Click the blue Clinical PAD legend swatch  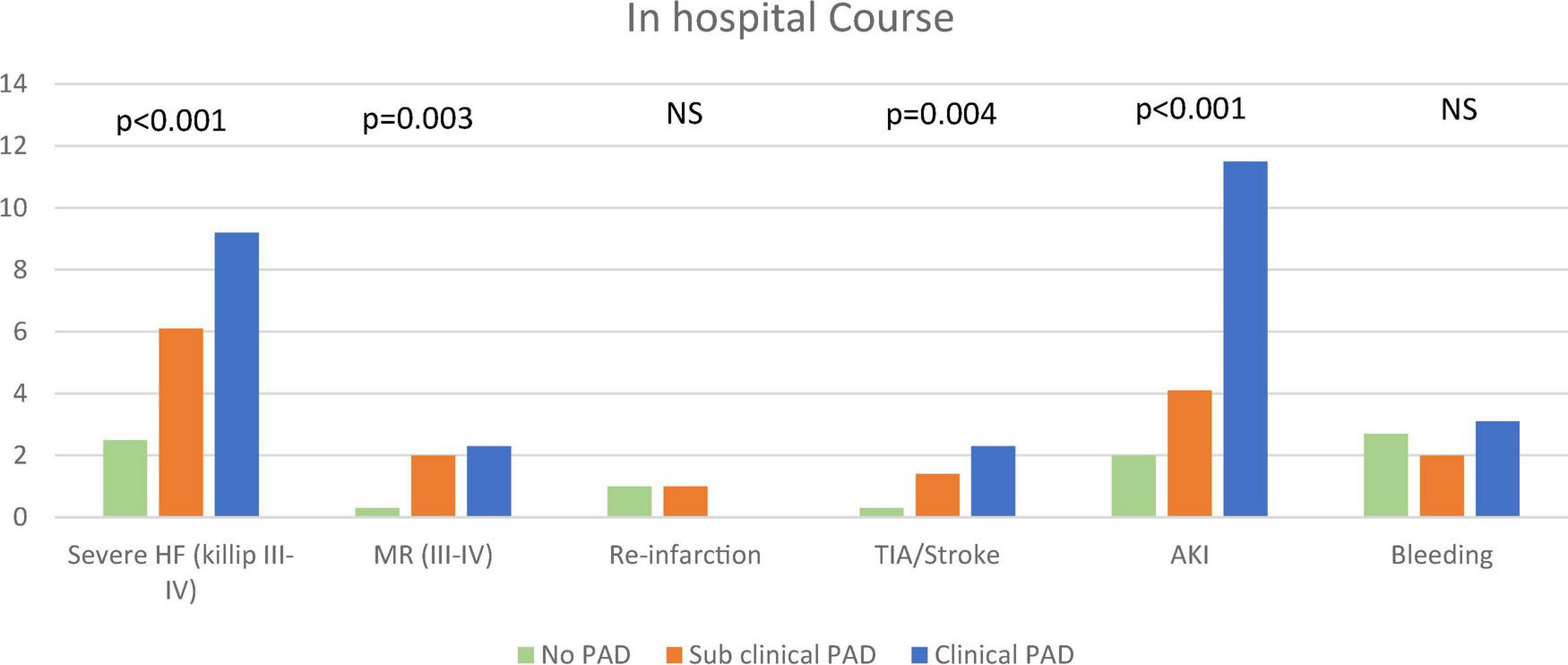tap(919, 654)
